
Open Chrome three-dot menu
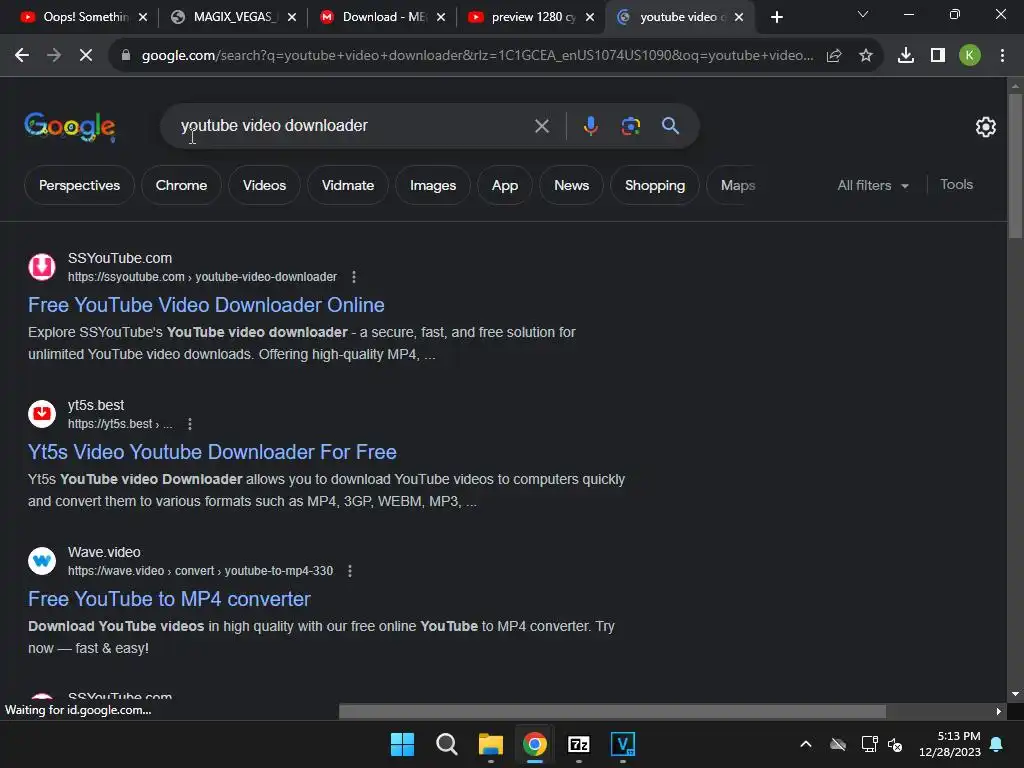(x=1002, y=56)
